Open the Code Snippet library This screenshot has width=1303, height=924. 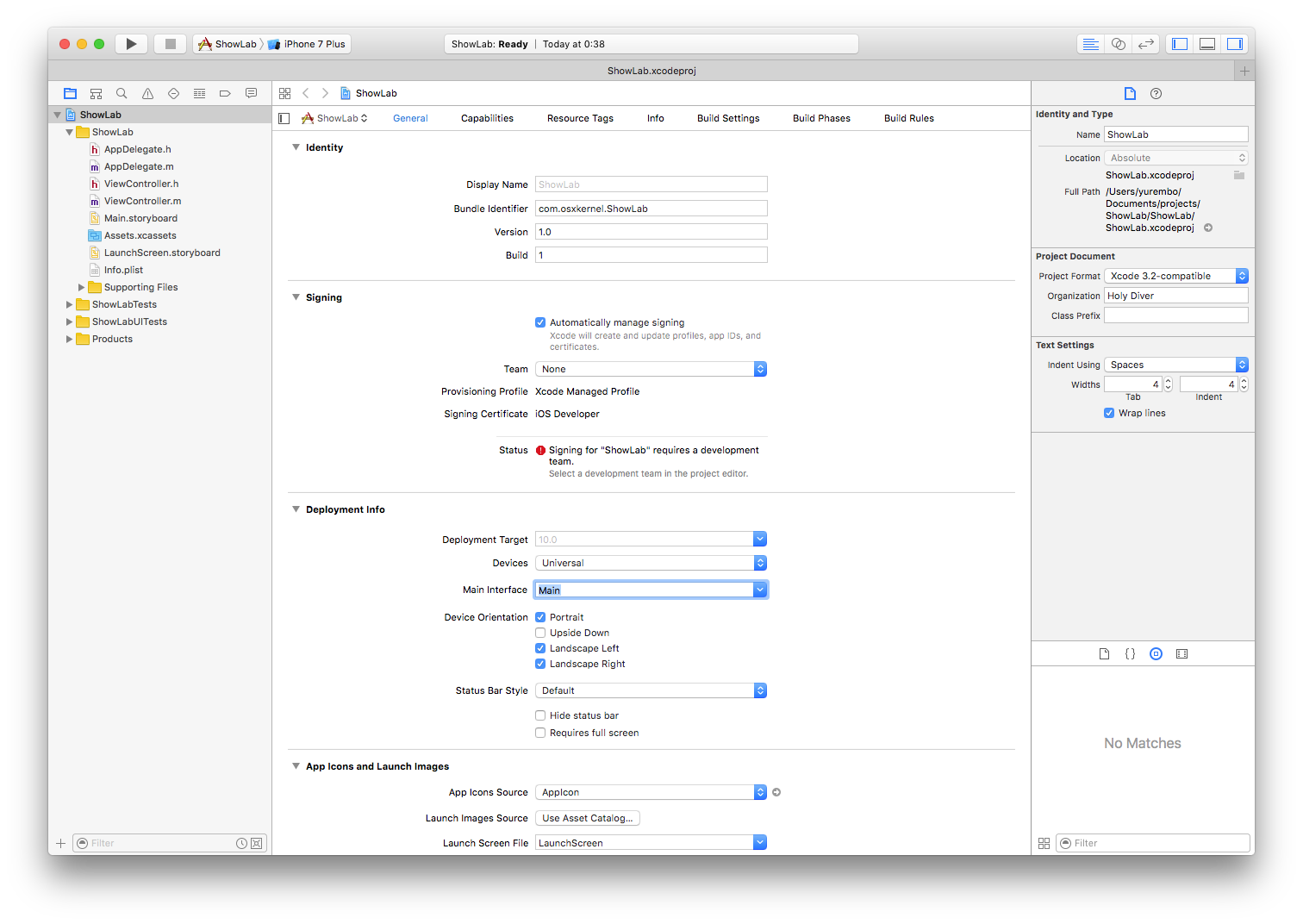click(1130, 654)
